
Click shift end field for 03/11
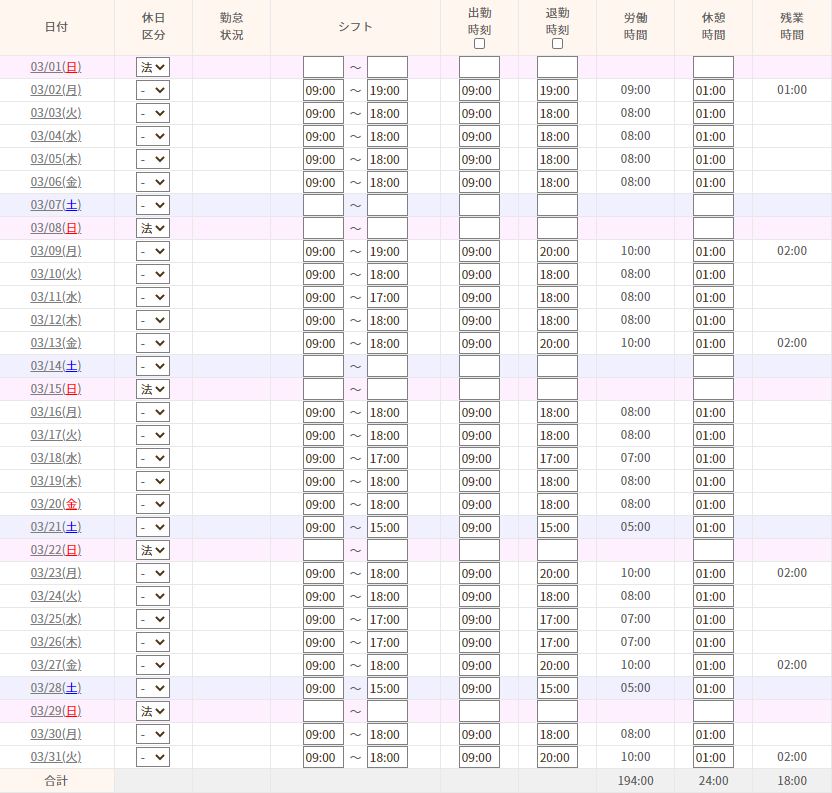pos(387,298)
